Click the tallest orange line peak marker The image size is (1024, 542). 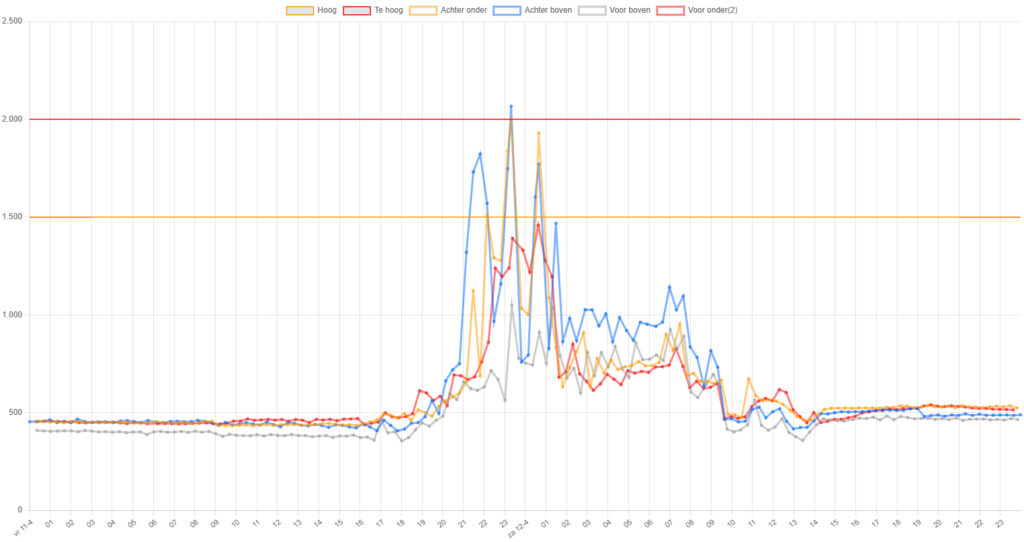[x=539, y=132]
